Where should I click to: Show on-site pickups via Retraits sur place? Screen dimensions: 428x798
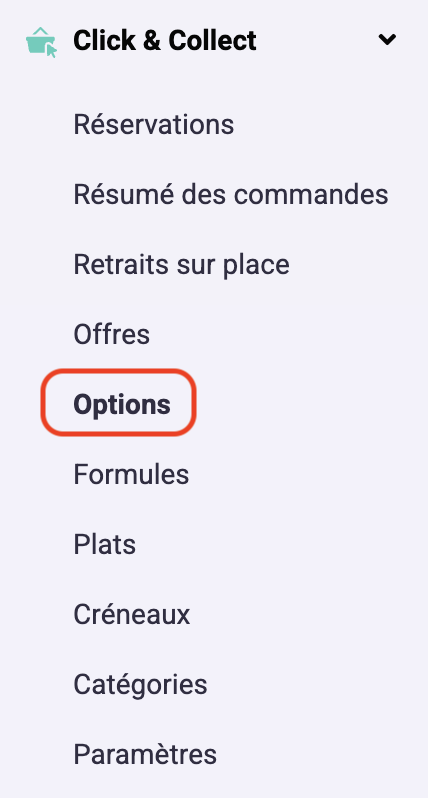coord(181,264)
